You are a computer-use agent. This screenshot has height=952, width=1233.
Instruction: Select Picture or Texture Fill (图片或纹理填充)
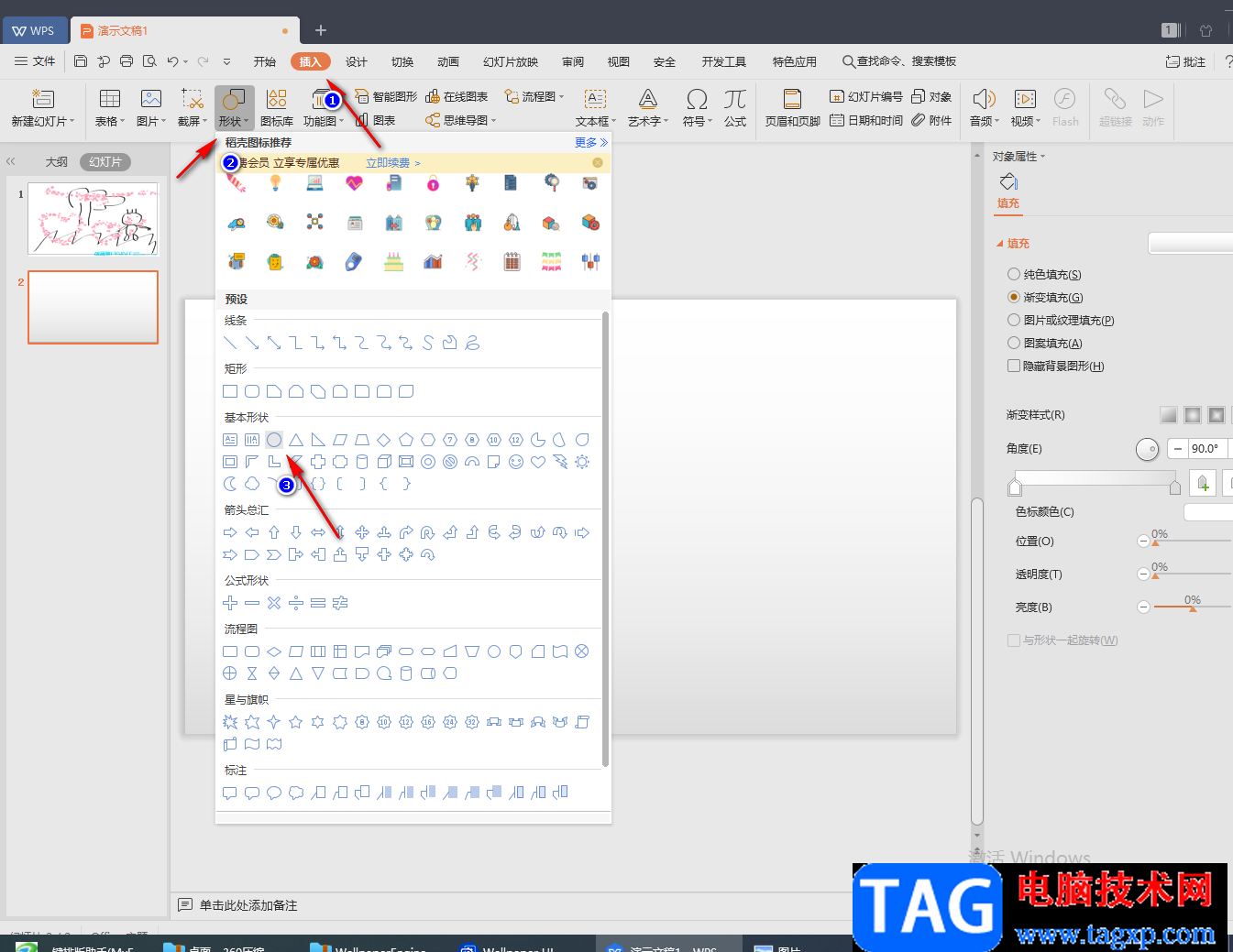[x=1014, y=320]
